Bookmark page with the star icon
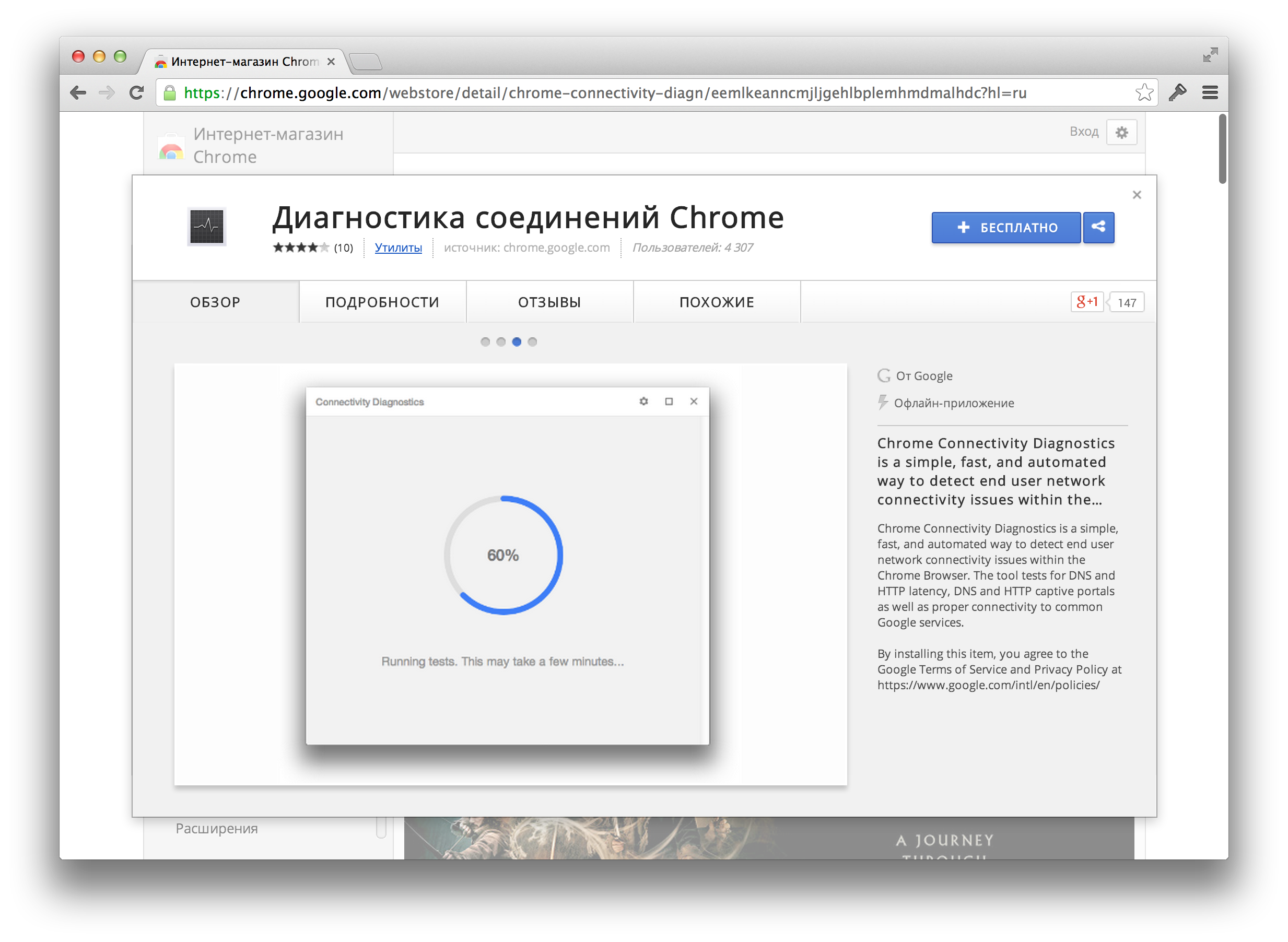Screen dimensions: 1288x942 click(x=1144, y=92)
